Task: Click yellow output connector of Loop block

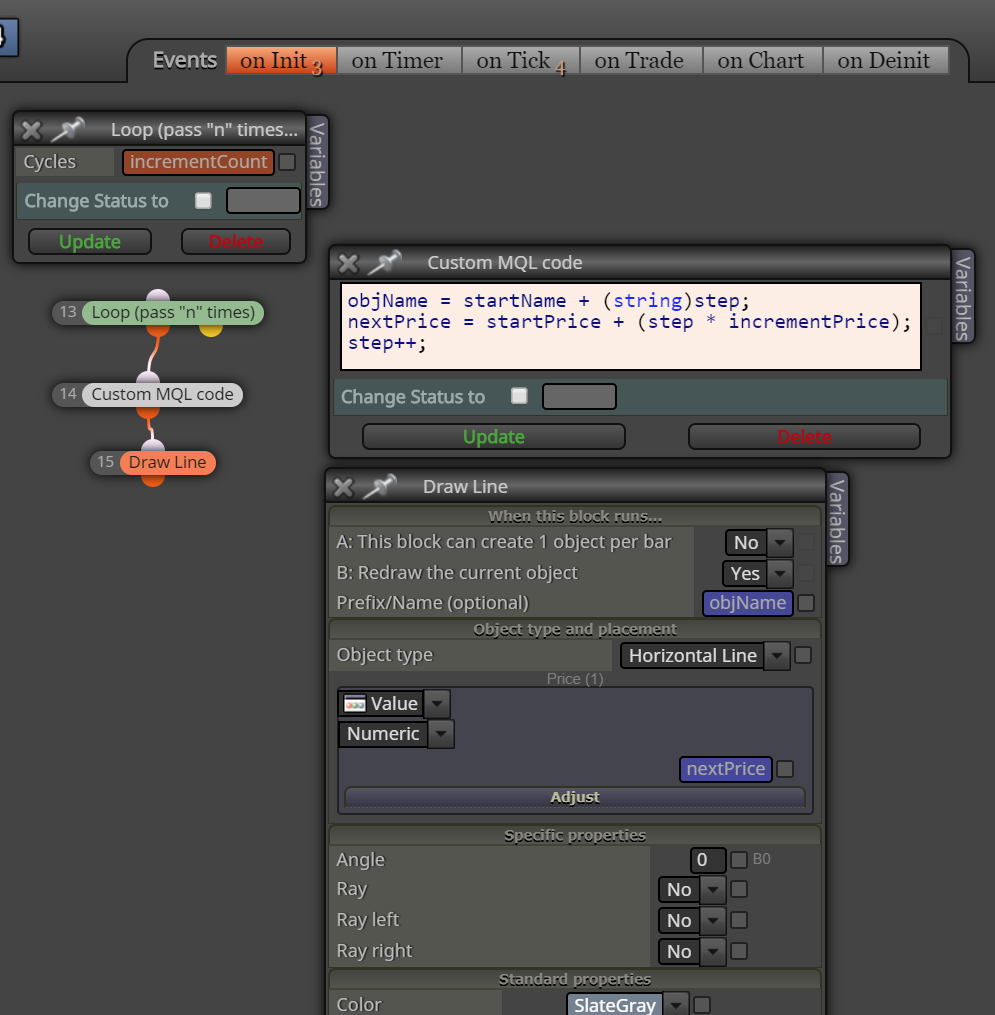Action: point(211,329)
